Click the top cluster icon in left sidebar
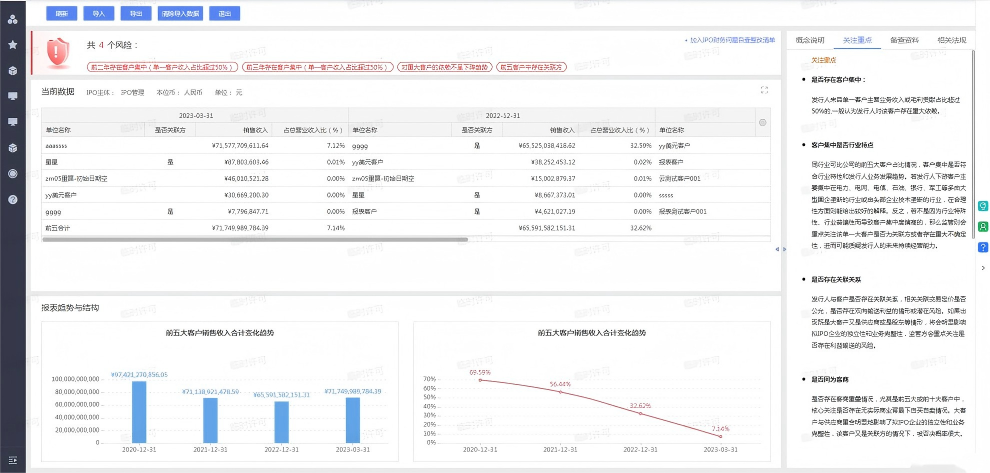 (12, 19)
